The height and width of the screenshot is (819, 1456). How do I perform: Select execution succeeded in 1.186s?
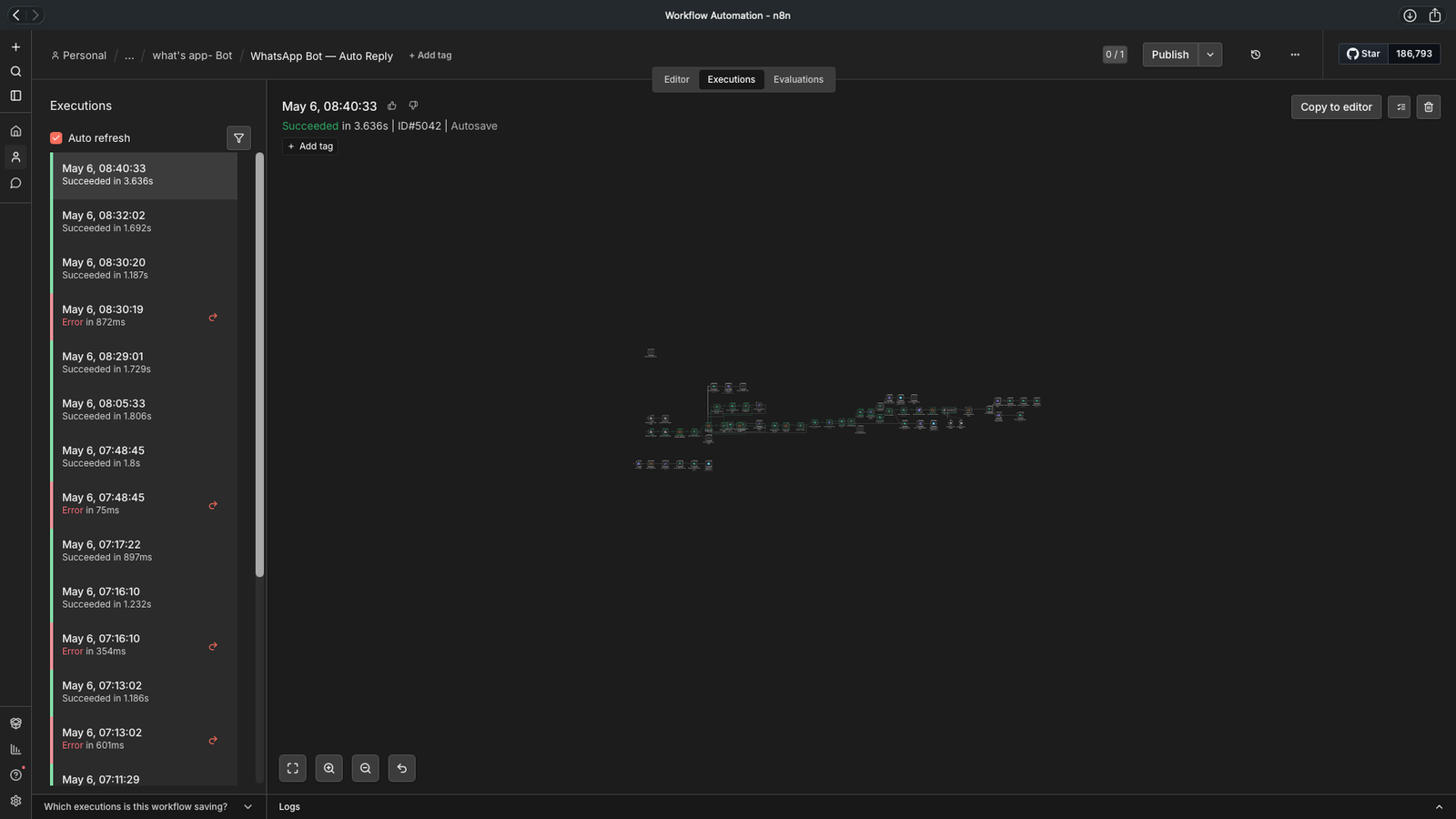144,693
